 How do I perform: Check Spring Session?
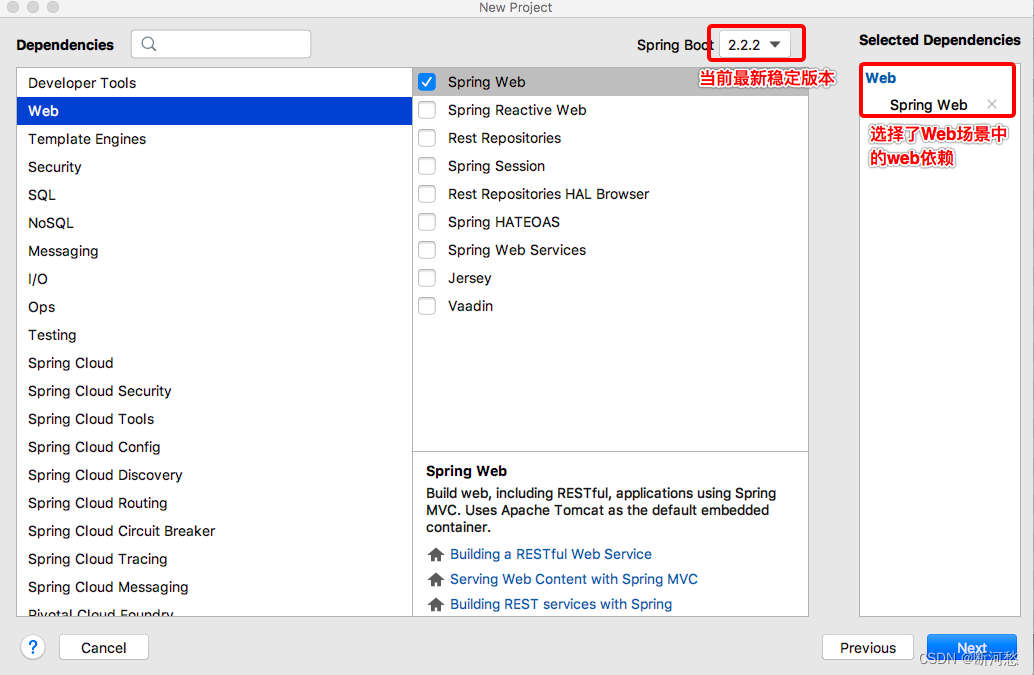click(427, 166)
